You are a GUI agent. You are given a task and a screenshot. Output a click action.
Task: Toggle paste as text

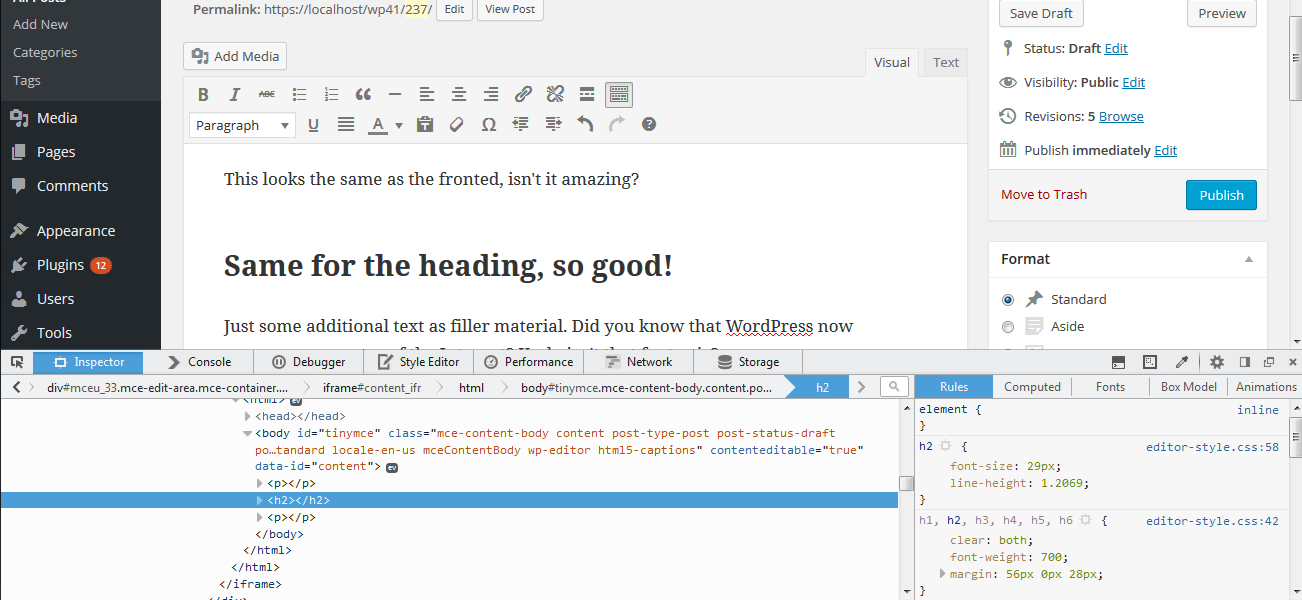tap(425, 125)
